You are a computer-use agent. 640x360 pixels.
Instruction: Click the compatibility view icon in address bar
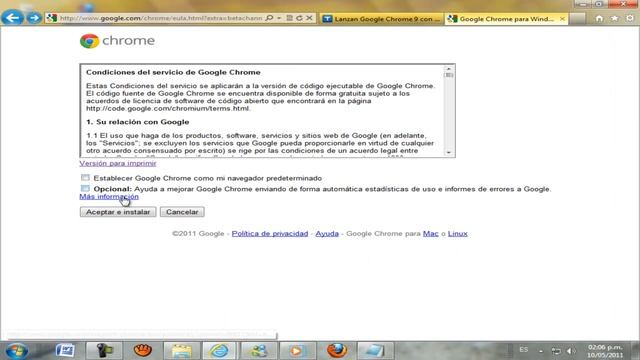point(289,18)
